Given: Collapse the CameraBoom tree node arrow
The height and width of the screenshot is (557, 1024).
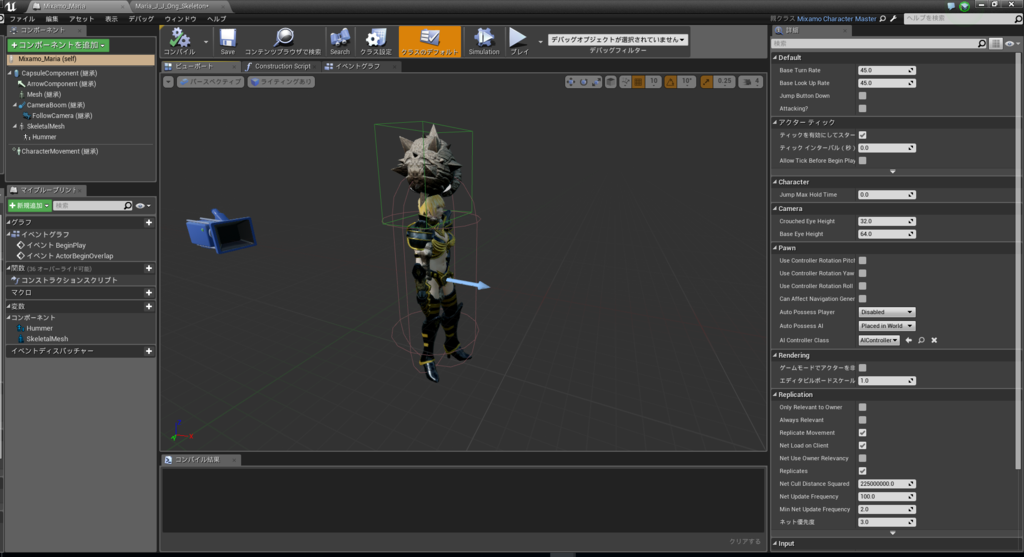Looking at the screenshot, I should click(x=15, y=105).
